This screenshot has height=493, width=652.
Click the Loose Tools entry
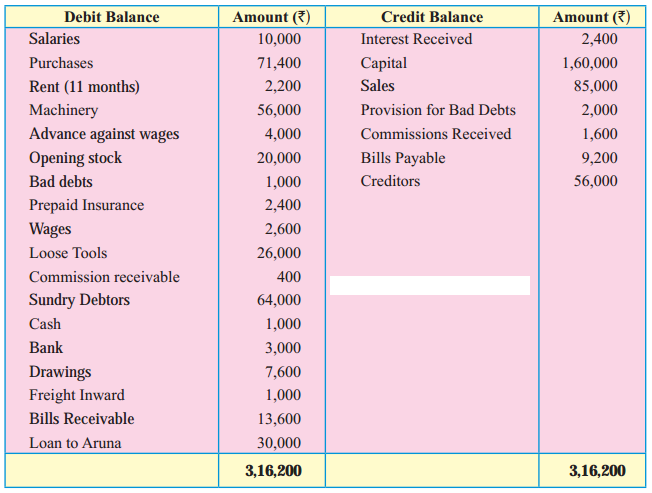pos(68,253)
